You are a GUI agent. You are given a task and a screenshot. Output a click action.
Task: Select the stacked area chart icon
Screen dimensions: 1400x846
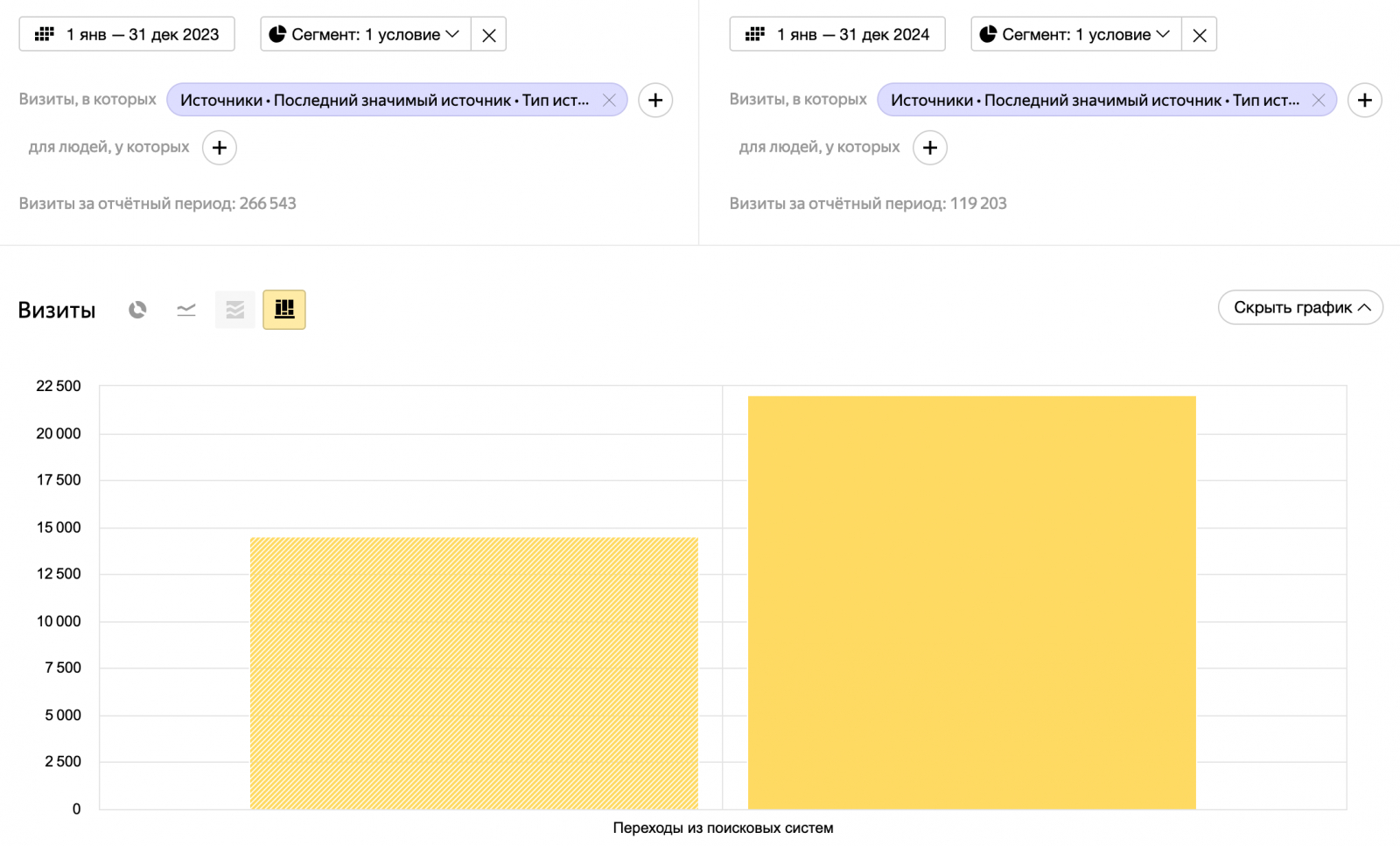[235, 310]
